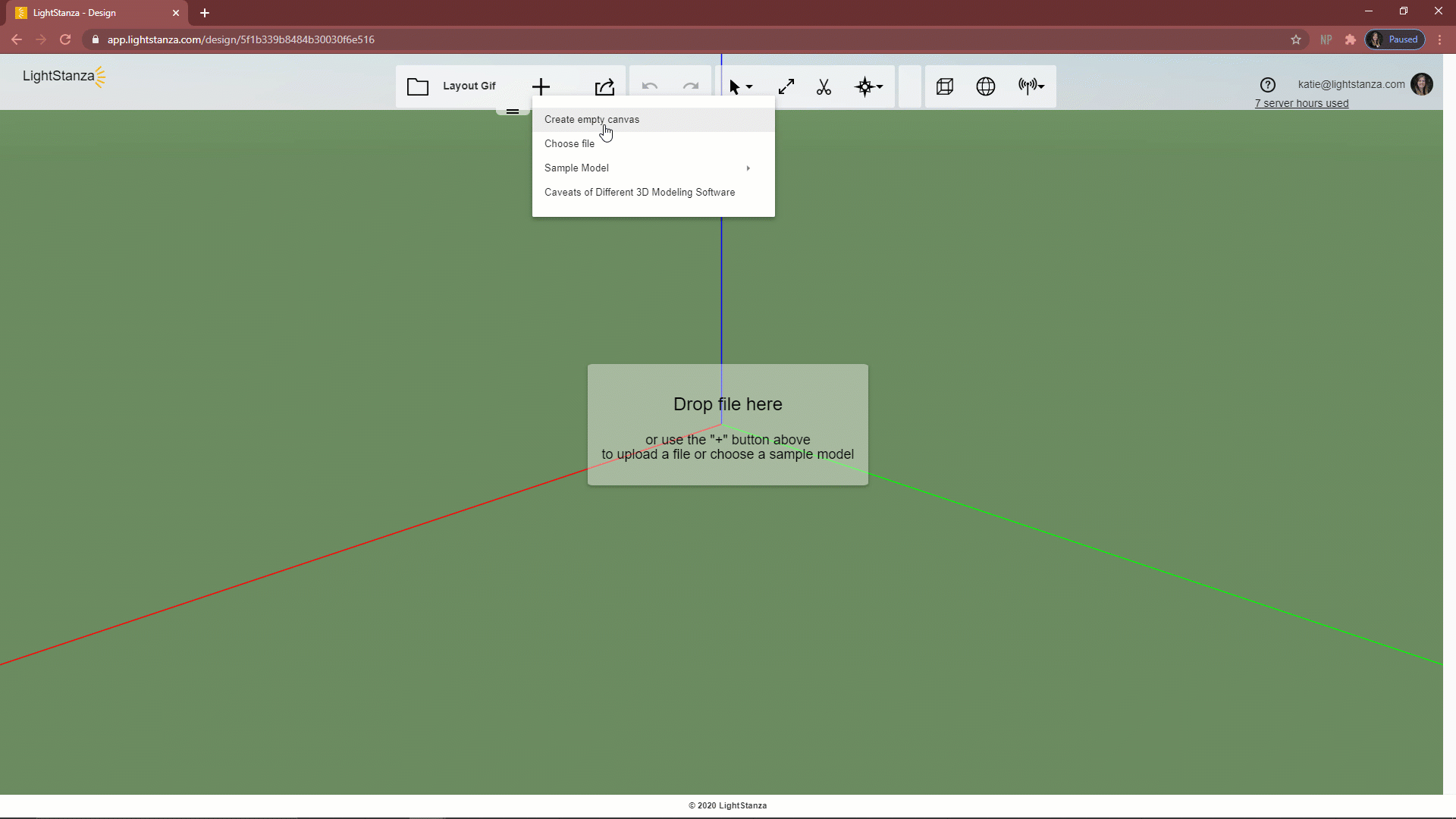
Task: Select the scissors cut tool
Action: pyautogui.click(x=824, y=86)
